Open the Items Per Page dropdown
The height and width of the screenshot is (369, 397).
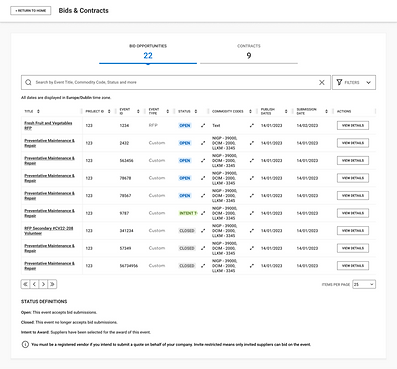(364, 284)
